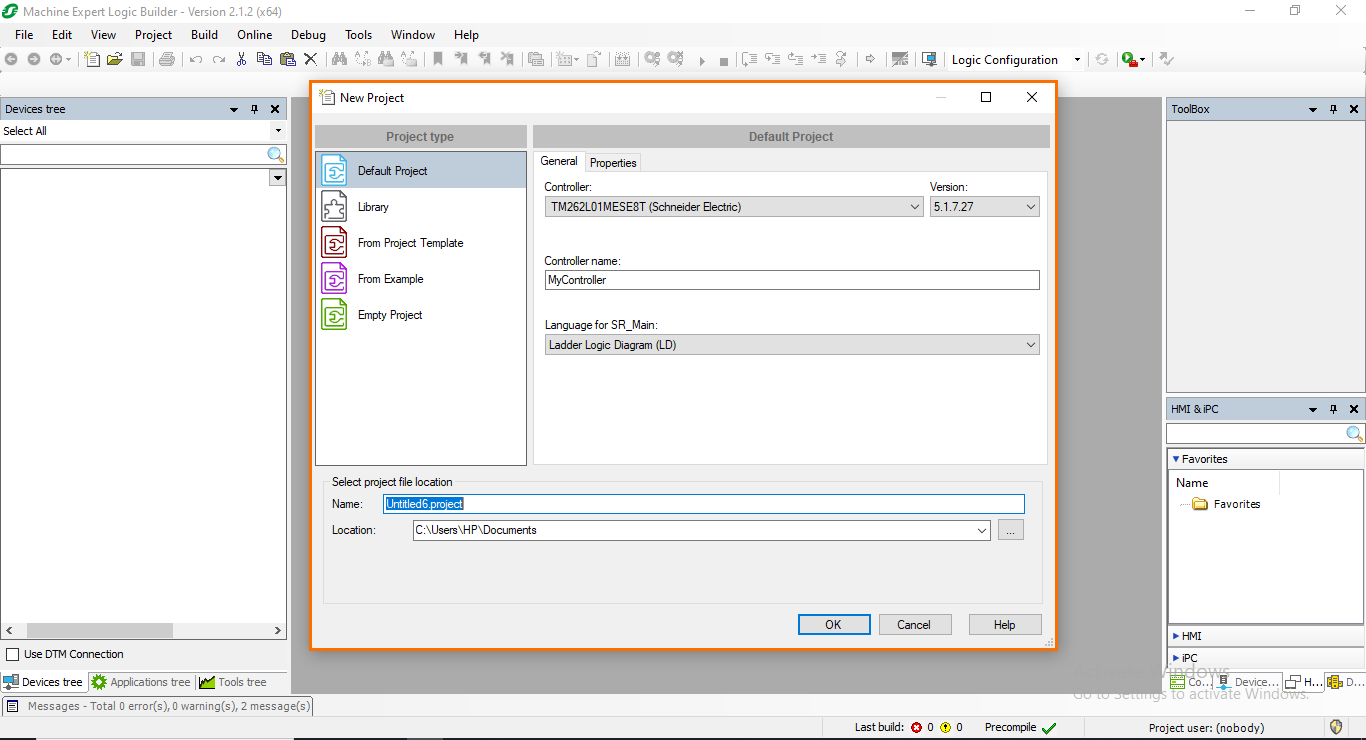The width and height of the screenshot is (1366, 740).
Task: Click the Copy toolbar icon
Action: point(264,59)
